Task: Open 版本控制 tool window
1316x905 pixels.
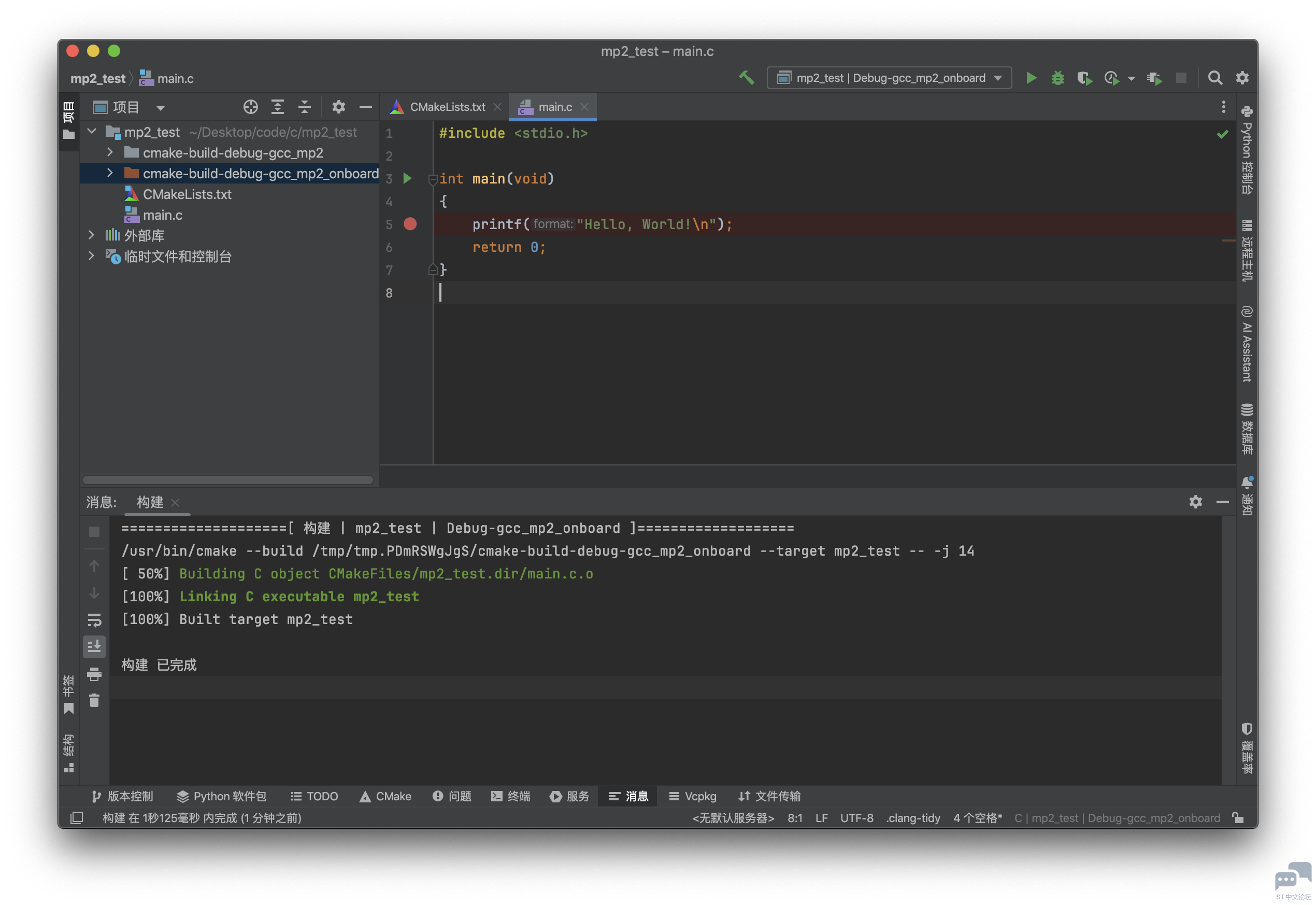Action: (x=122, y=796)
